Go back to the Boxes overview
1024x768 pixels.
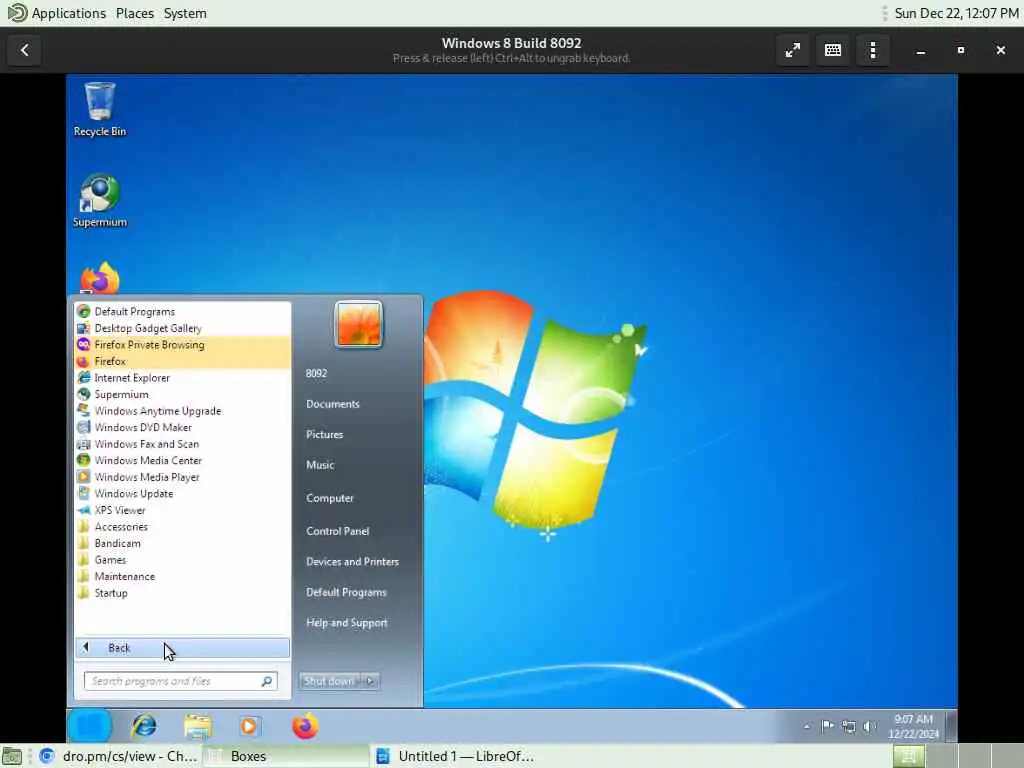(25, 50)
